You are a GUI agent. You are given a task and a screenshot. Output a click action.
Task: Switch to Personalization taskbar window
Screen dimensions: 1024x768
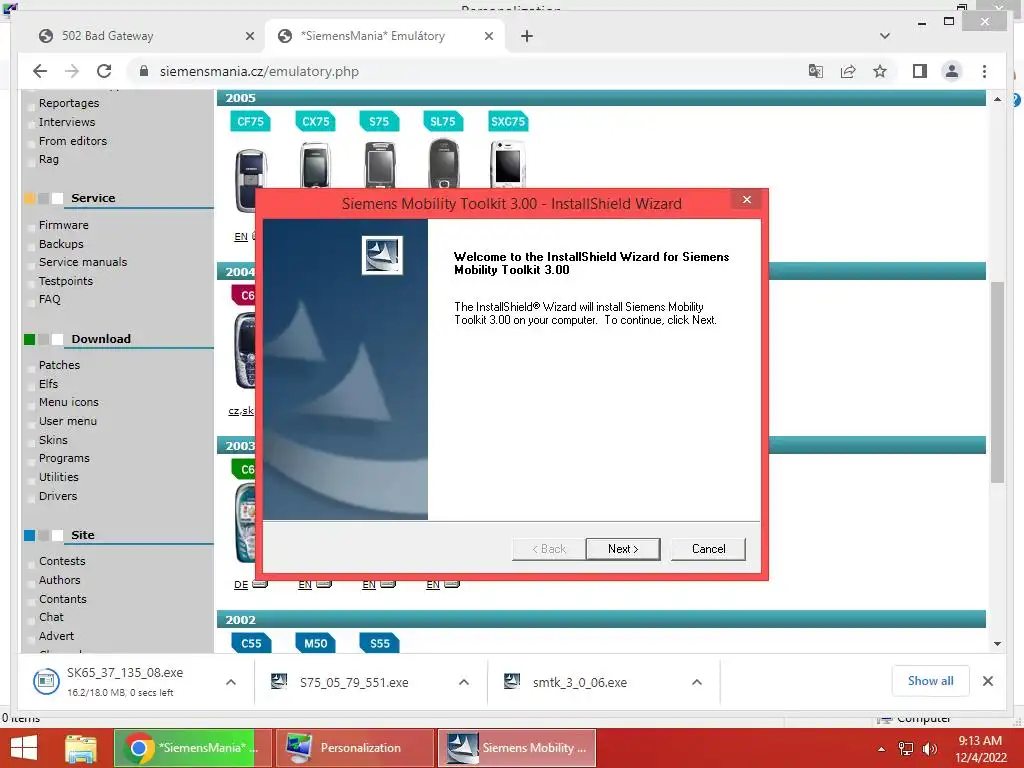point(355,748)
